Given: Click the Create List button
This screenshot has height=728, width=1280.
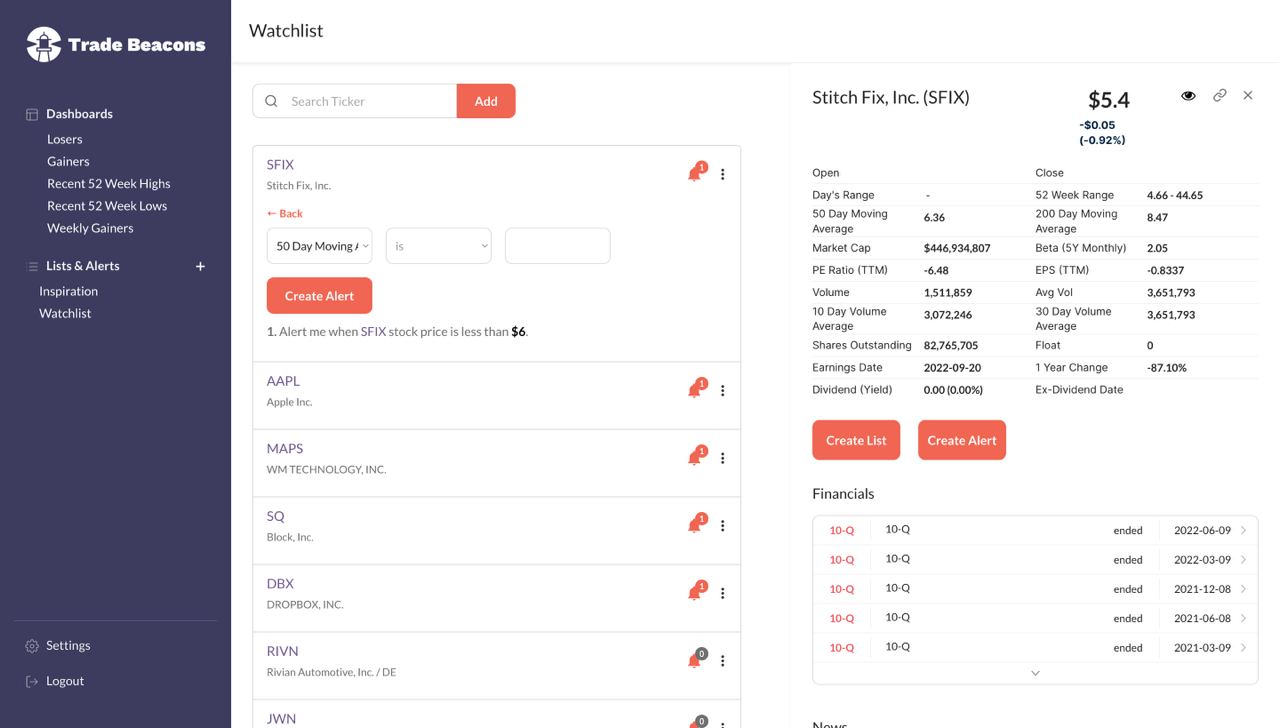Looking at the screenshot, I should (856, 440).
